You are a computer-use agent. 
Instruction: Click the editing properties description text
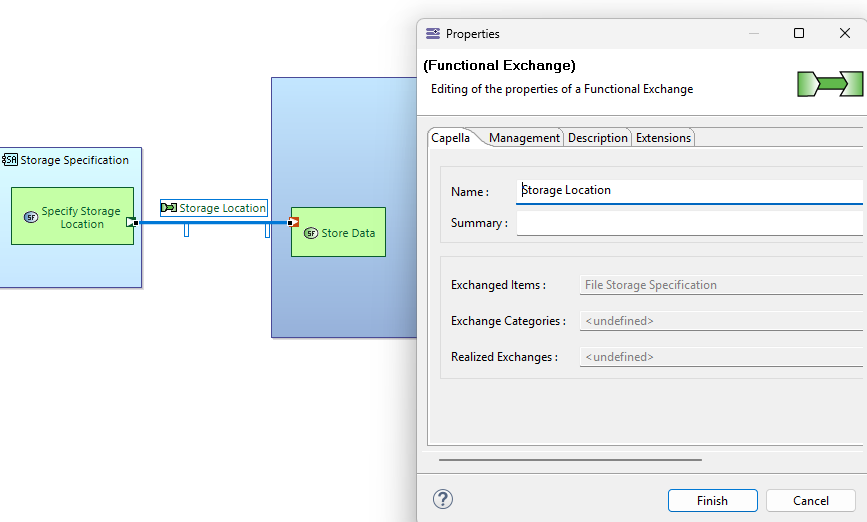point(562,89)
